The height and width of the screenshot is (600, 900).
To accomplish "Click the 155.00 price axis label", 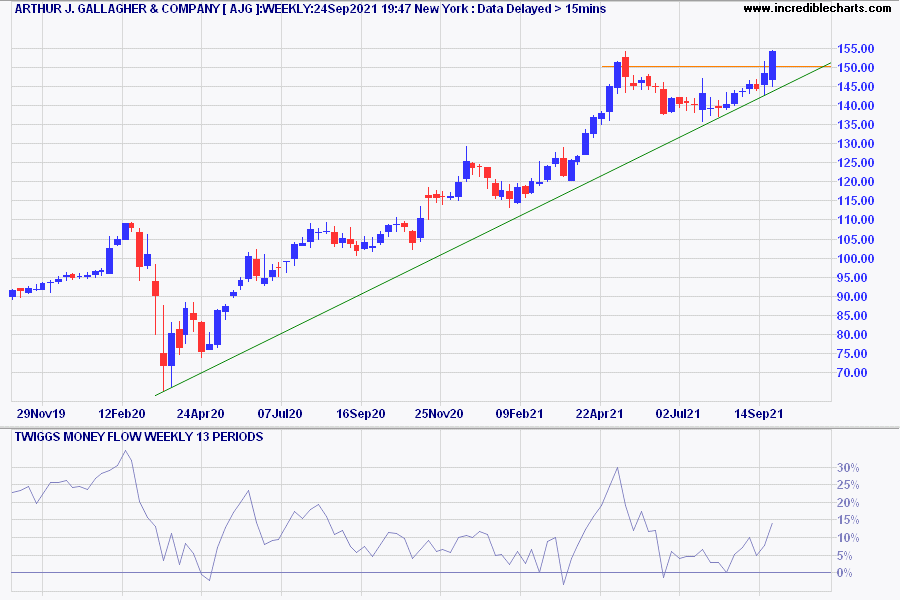I will point(856,49).
